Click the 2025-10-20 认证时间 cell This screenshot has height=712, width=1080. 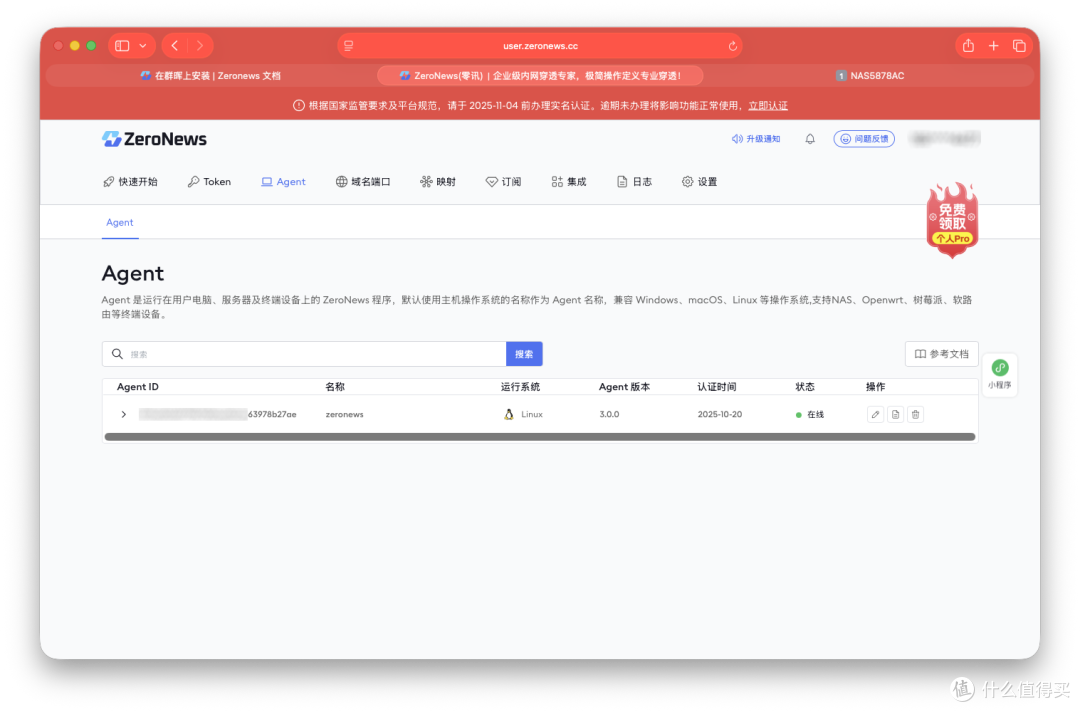pyautogui.click(x=720, y=415)
